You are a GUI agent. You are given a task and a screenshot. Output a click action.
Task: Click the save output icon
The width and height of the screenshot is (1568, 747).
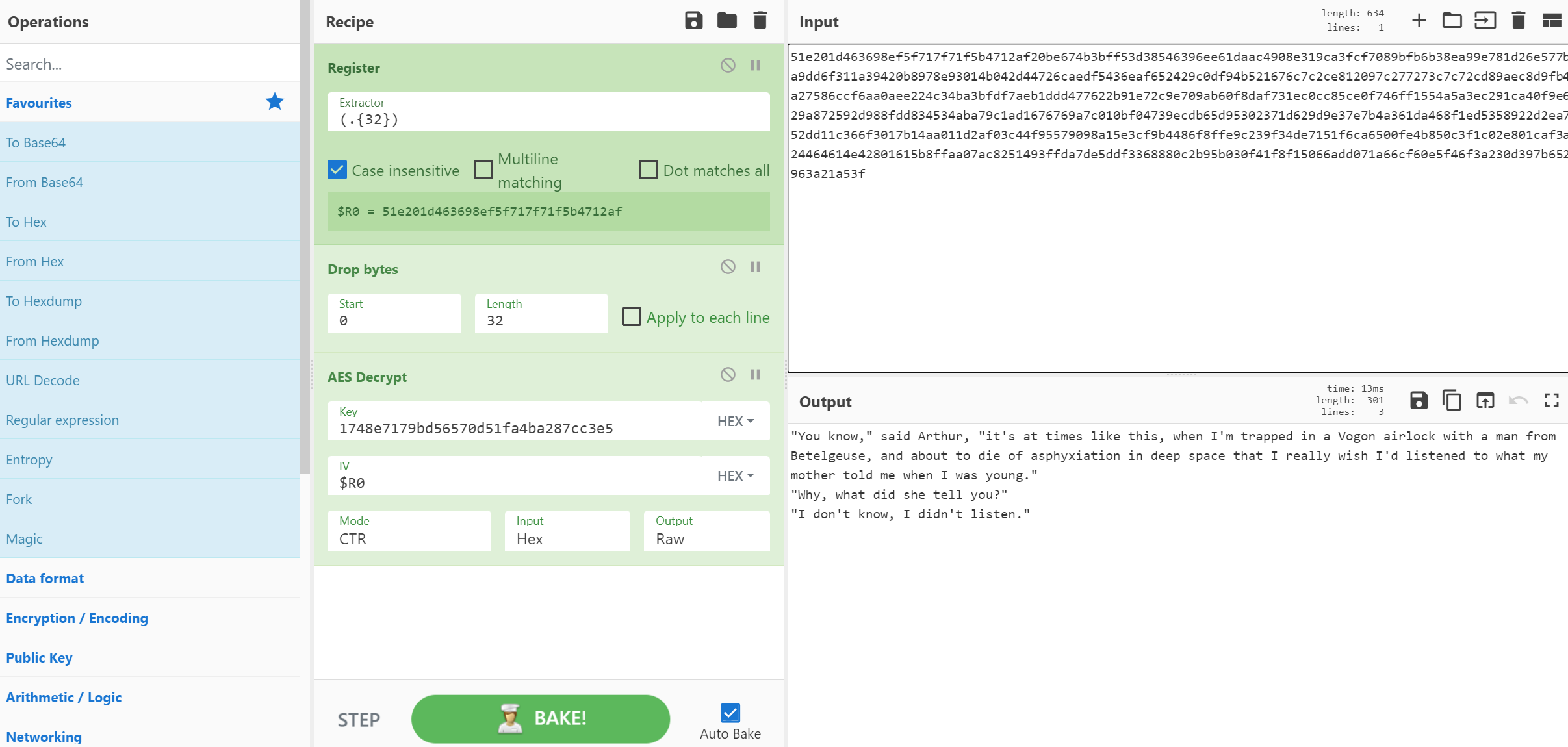click(x=1419, y=401)
